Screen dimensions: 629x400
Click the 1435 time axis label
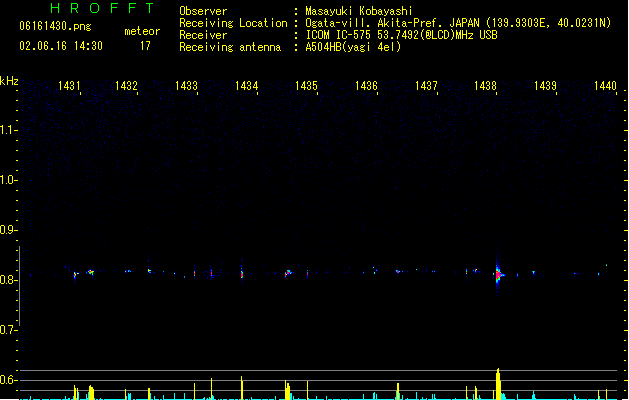coord(306,86)
